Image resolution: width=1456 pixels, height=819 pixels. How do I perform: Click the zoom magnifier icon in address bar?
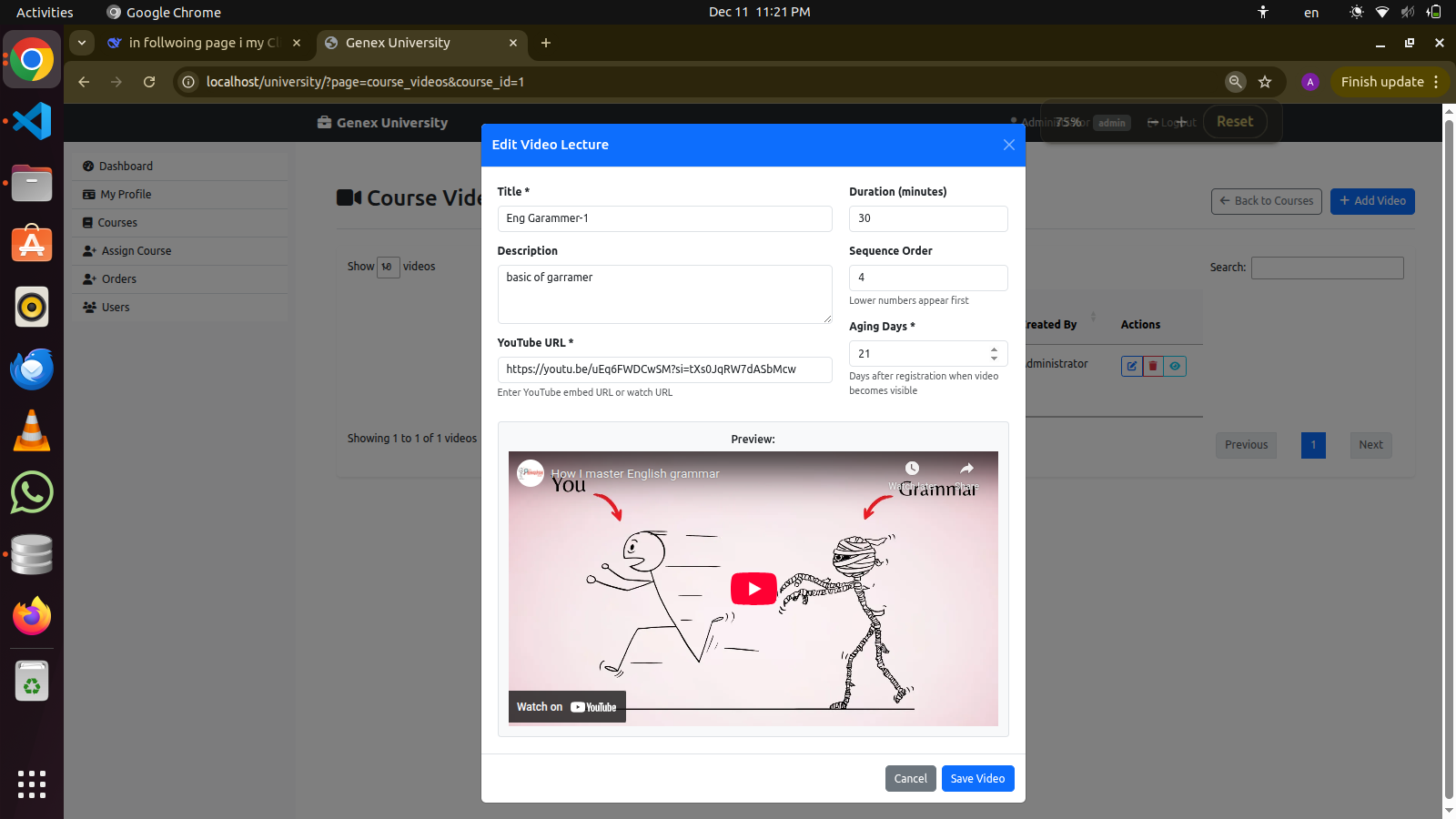pyautogui.click(x=1235, y=82)
